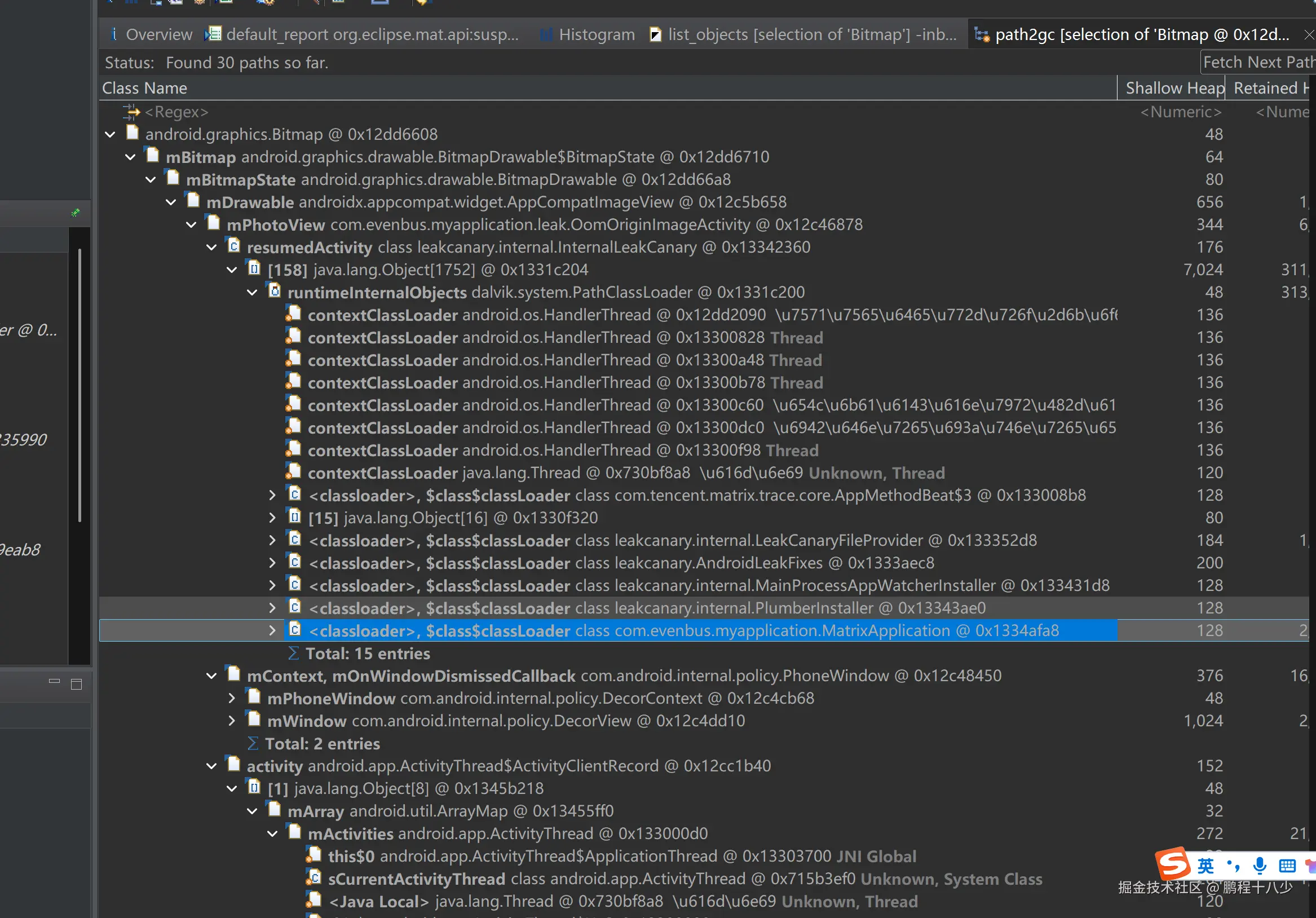Click the Overview tab info icon

coord(113,34)
